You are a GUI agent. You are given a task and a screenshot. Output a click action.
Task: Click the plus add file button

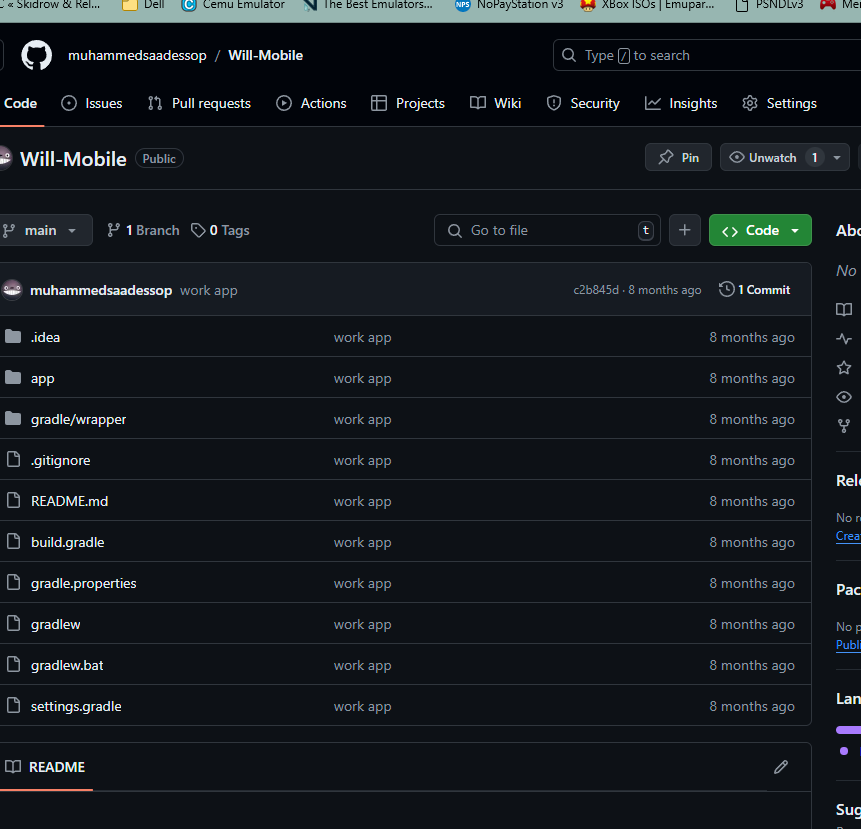coord(684,230)
